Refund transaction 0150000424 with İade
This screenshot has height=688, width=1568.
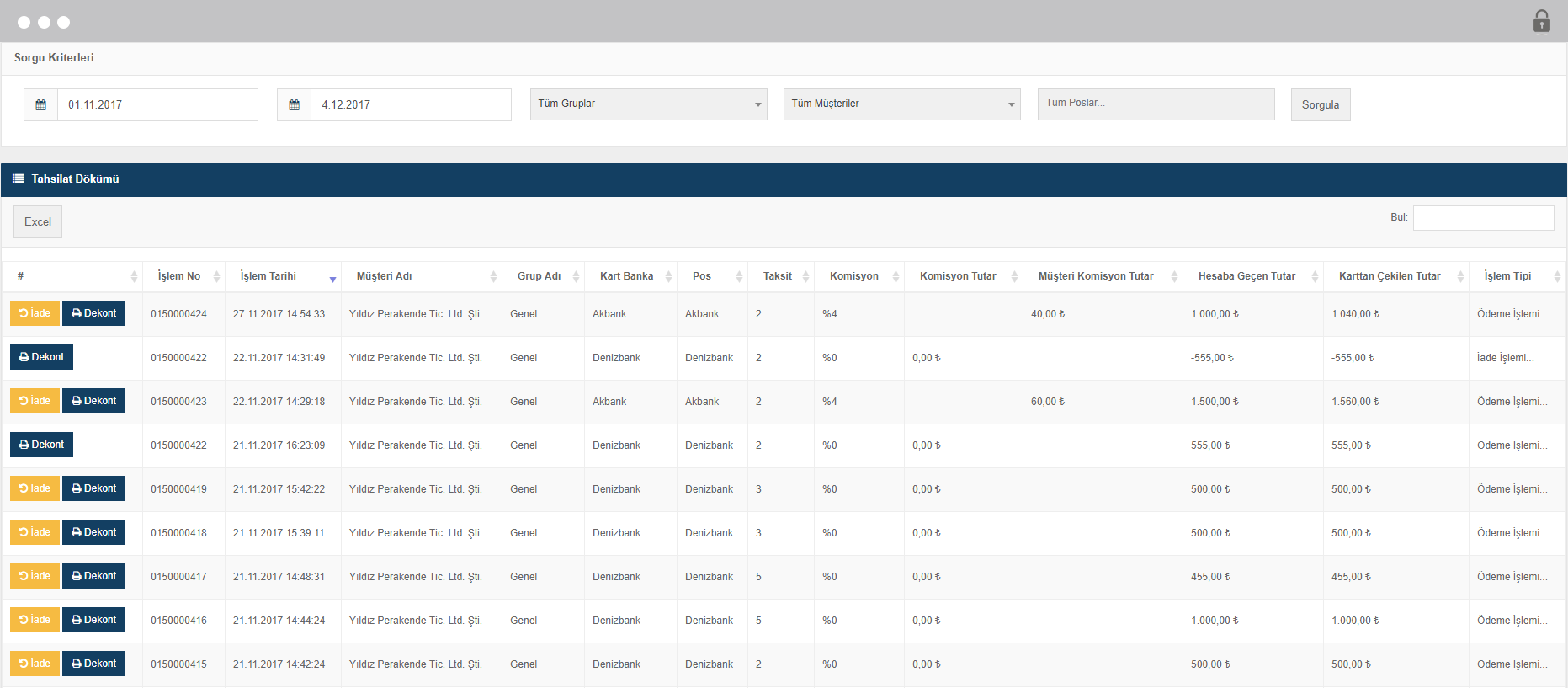35,313
